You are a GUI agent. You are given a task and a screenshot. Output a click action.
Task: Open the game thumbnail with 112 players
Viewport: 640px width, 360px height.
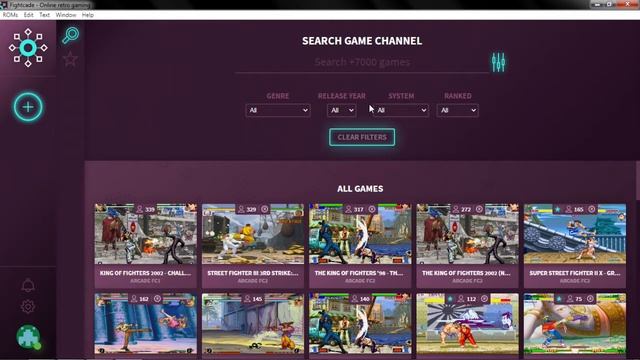467,323
